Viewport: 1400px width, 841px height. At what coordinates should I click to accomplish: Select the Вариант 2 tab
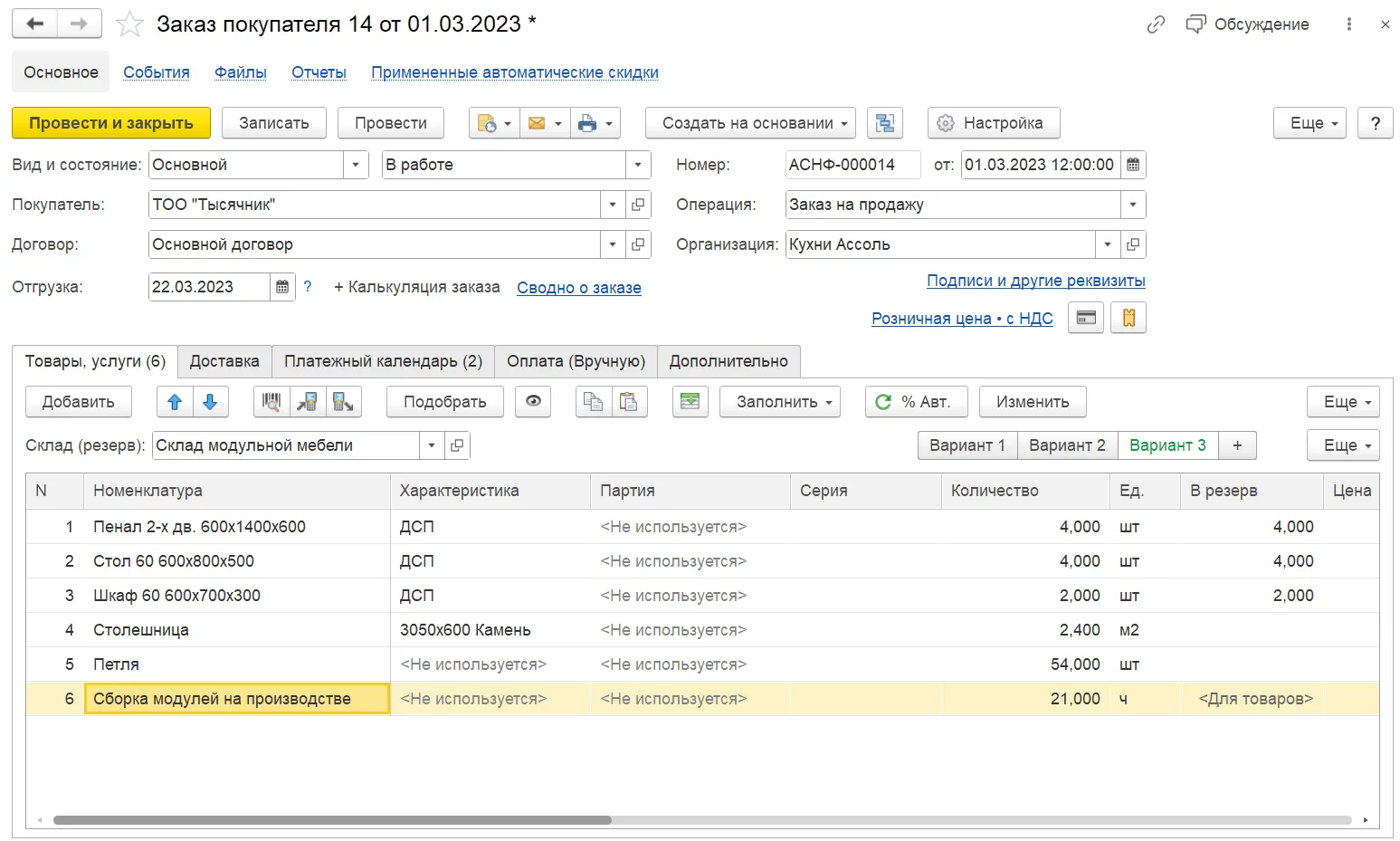1067,445
